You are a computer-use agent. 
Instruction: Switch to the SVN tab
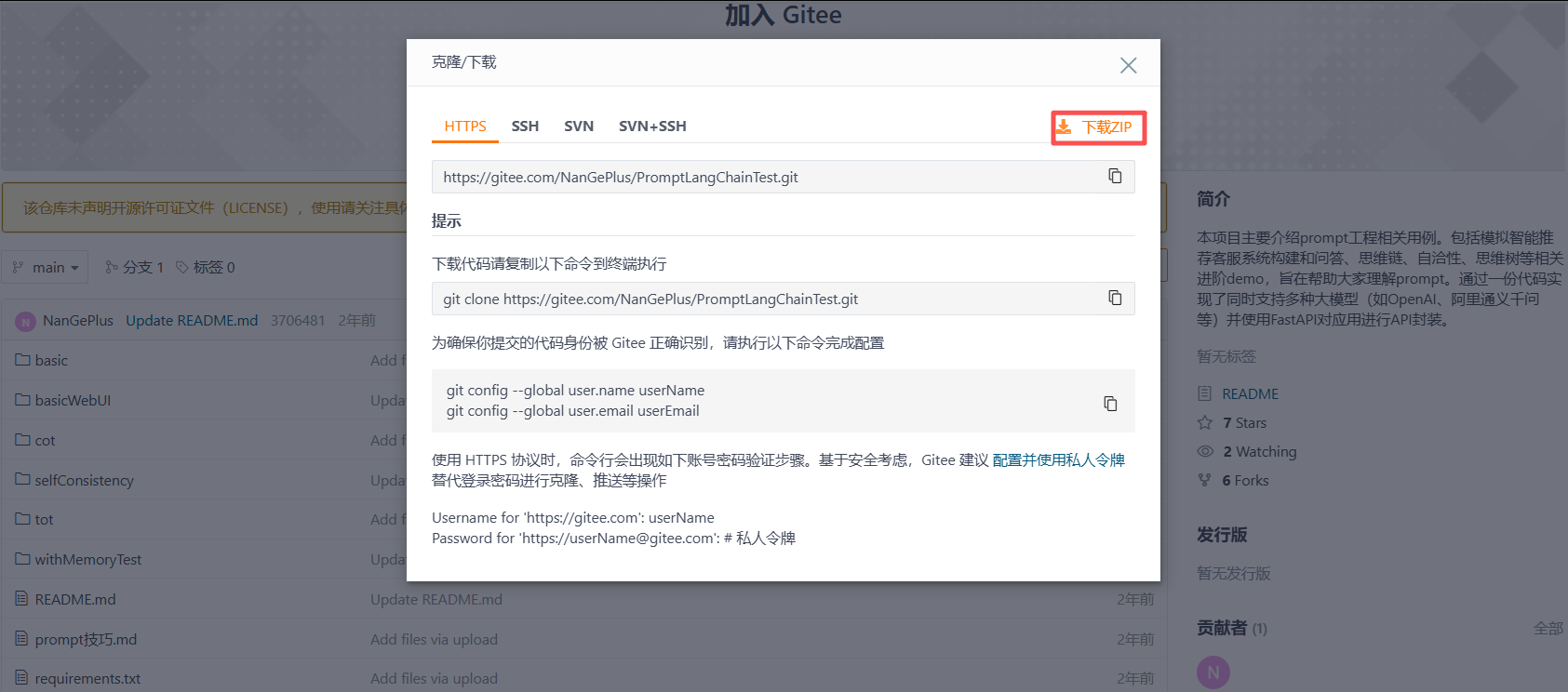(x=579, y=126)
